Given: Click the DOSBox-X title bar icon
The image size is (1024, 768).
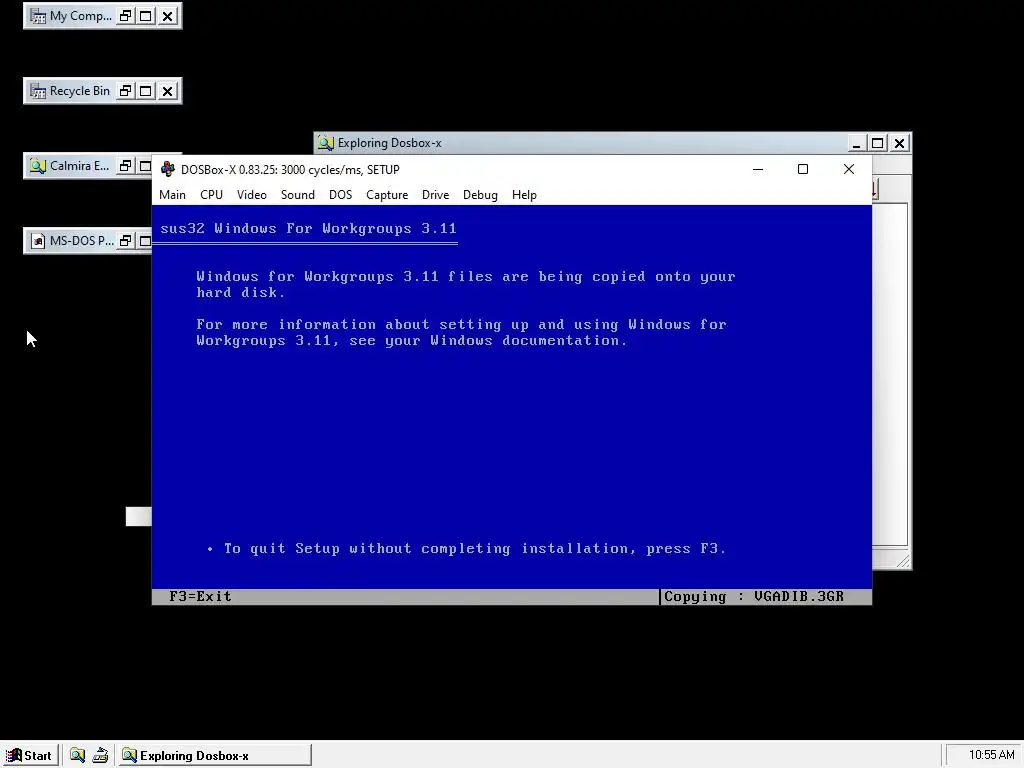Looking at the screenshot, I should 168,169.
